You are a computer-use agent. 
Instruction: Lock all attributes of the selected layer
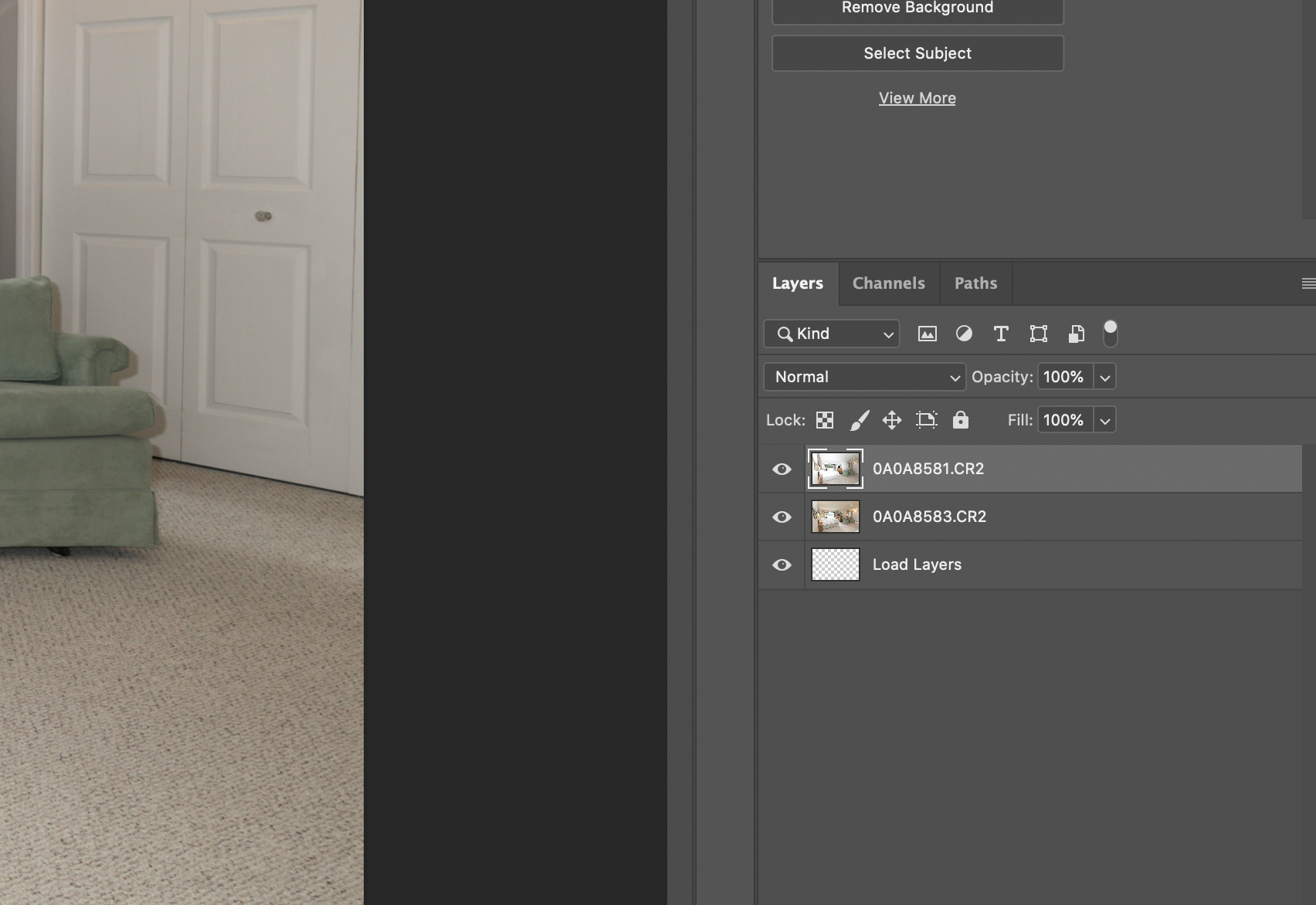[x=961, y=419]
